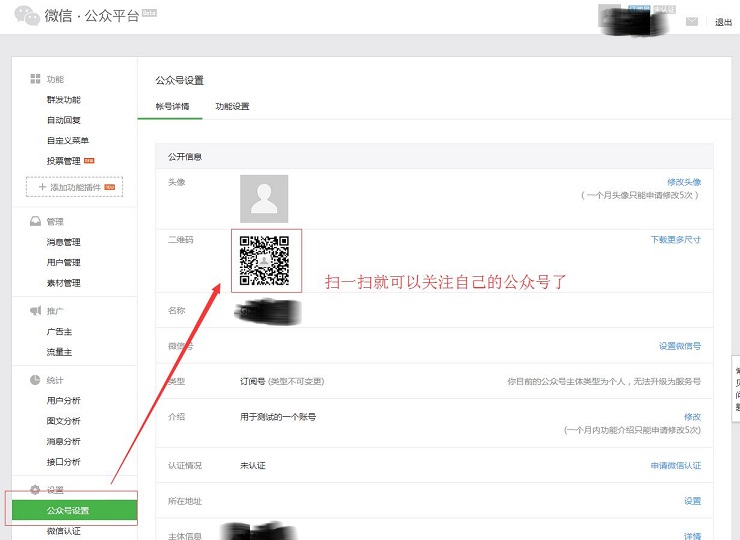
Task: Open 流量主 in the sidebar
Action: [59, 352]
